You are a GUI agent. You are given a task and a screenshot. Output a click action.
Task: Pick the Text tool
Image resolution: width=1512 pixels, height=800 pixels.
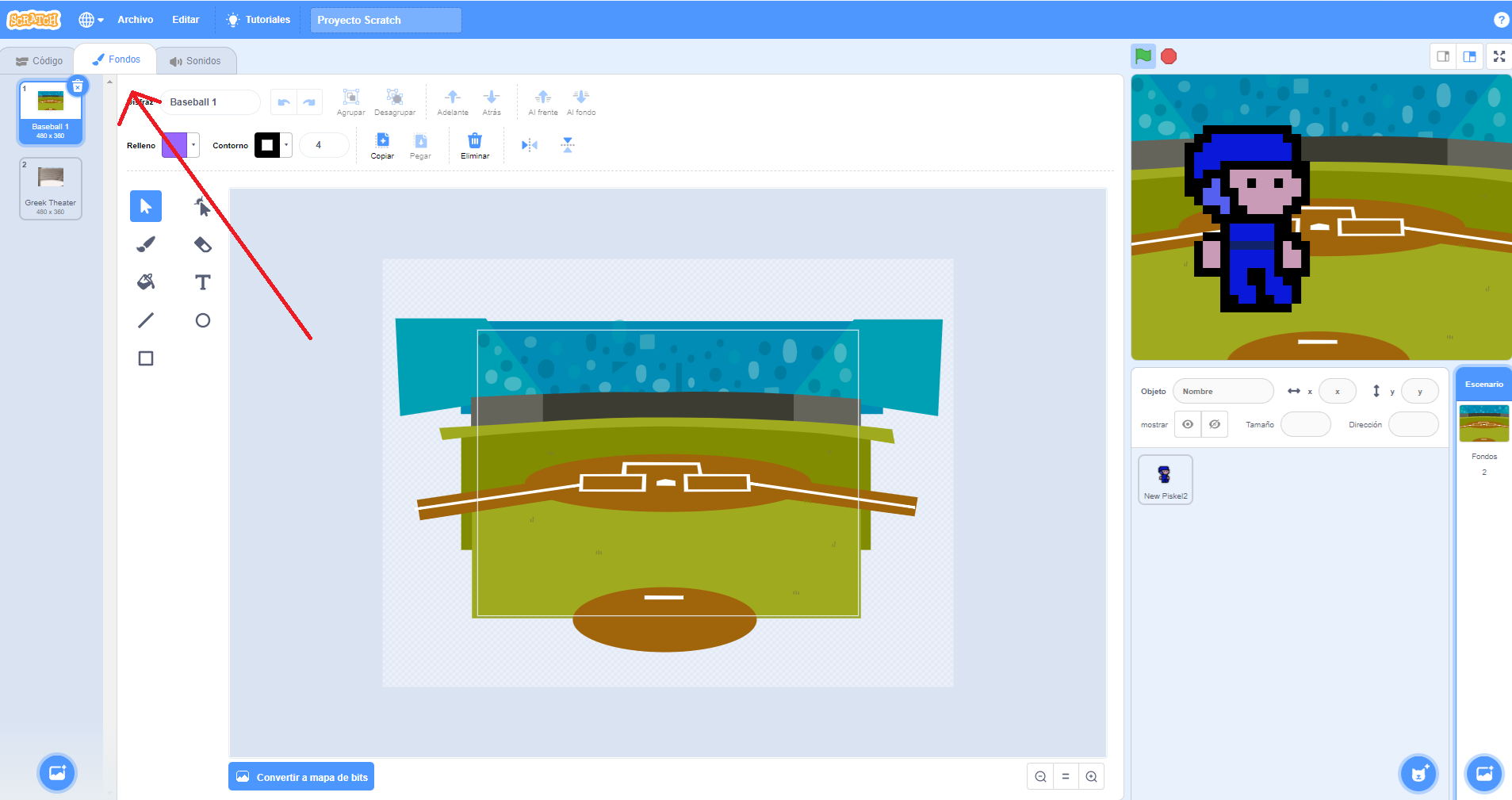203,282
